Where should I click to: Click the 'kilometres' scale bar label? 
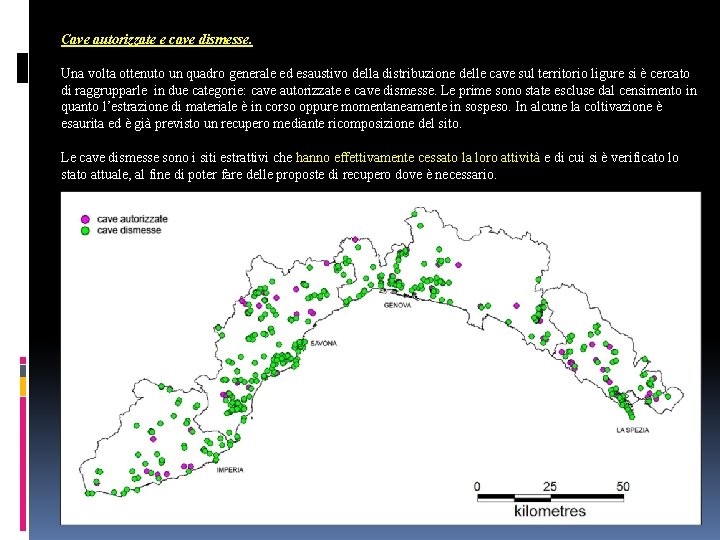pyautogui.click(x=550, y=511)
